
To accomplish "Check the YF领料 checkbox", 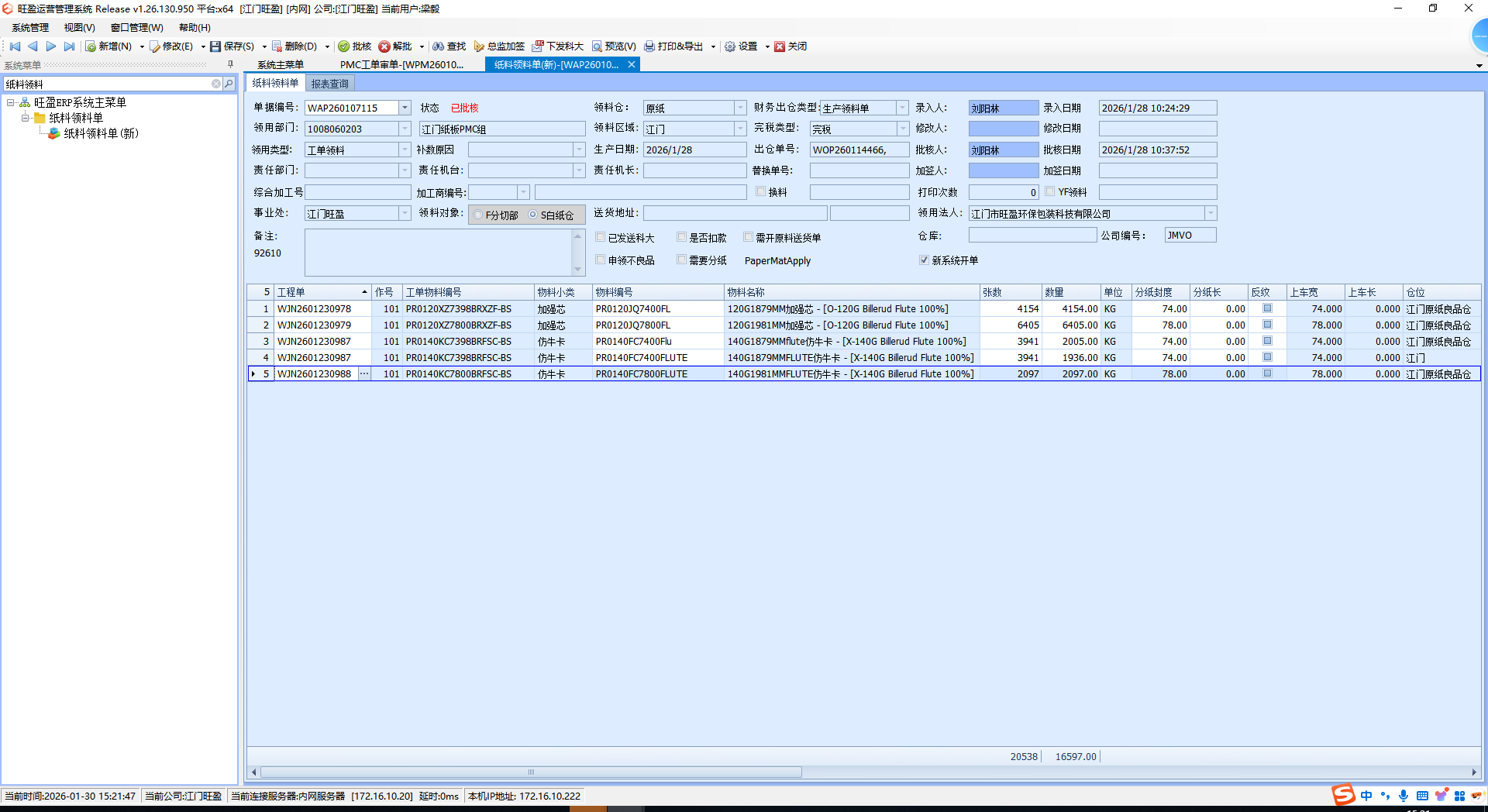I will [x=1050, y=191].
